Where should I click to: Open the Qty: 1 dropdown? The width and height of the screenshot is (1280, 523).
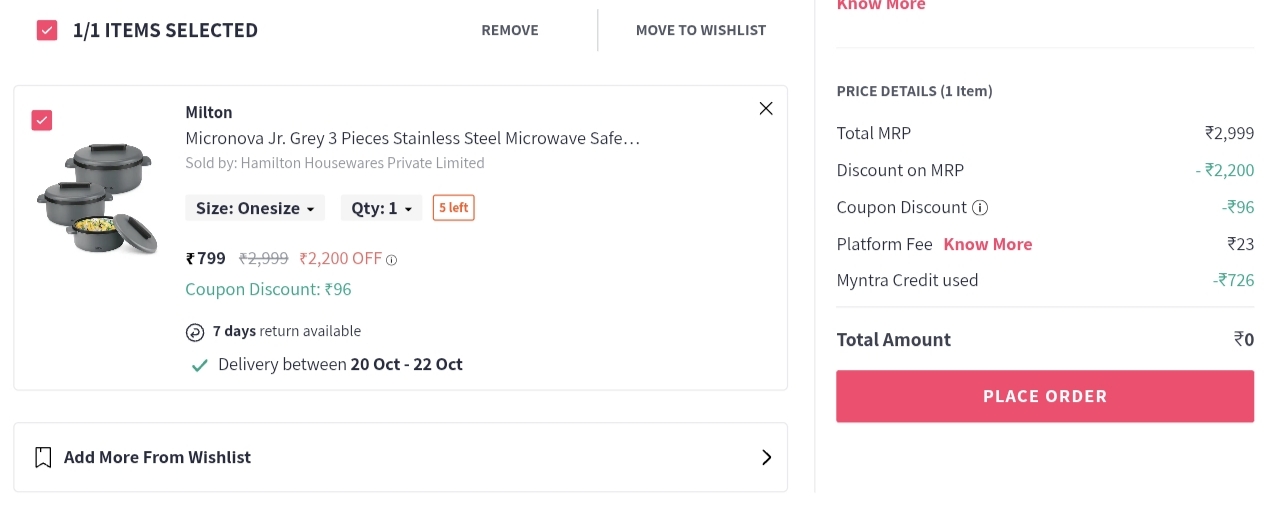tap(381, 208)
